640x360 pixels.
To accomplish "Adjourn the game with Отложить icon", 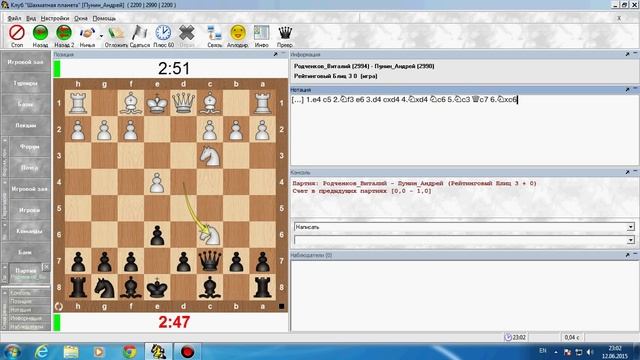I will tap(116, 33).
